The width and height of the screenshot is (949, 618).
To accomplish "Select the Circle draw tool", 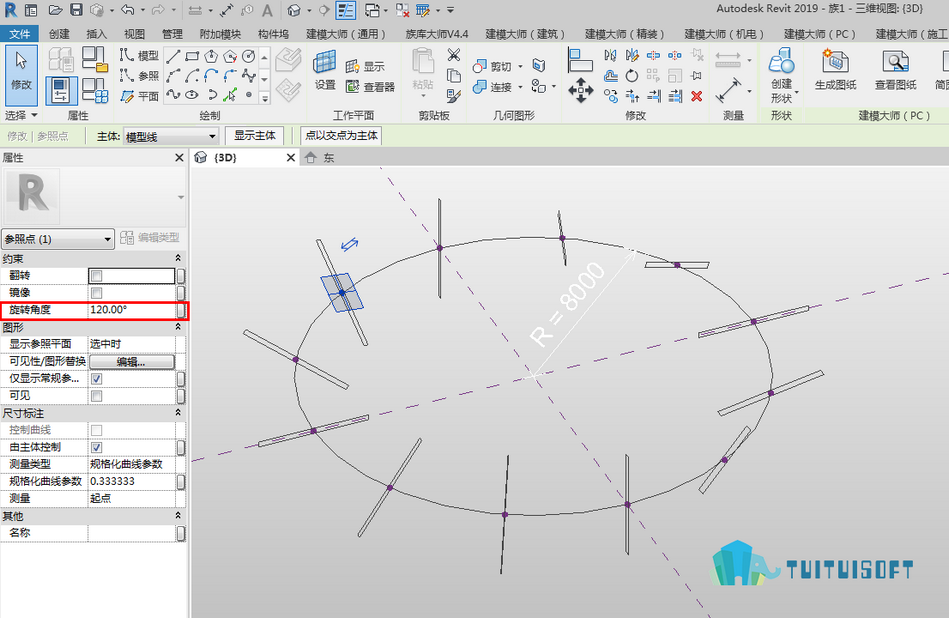I will 248,56.
